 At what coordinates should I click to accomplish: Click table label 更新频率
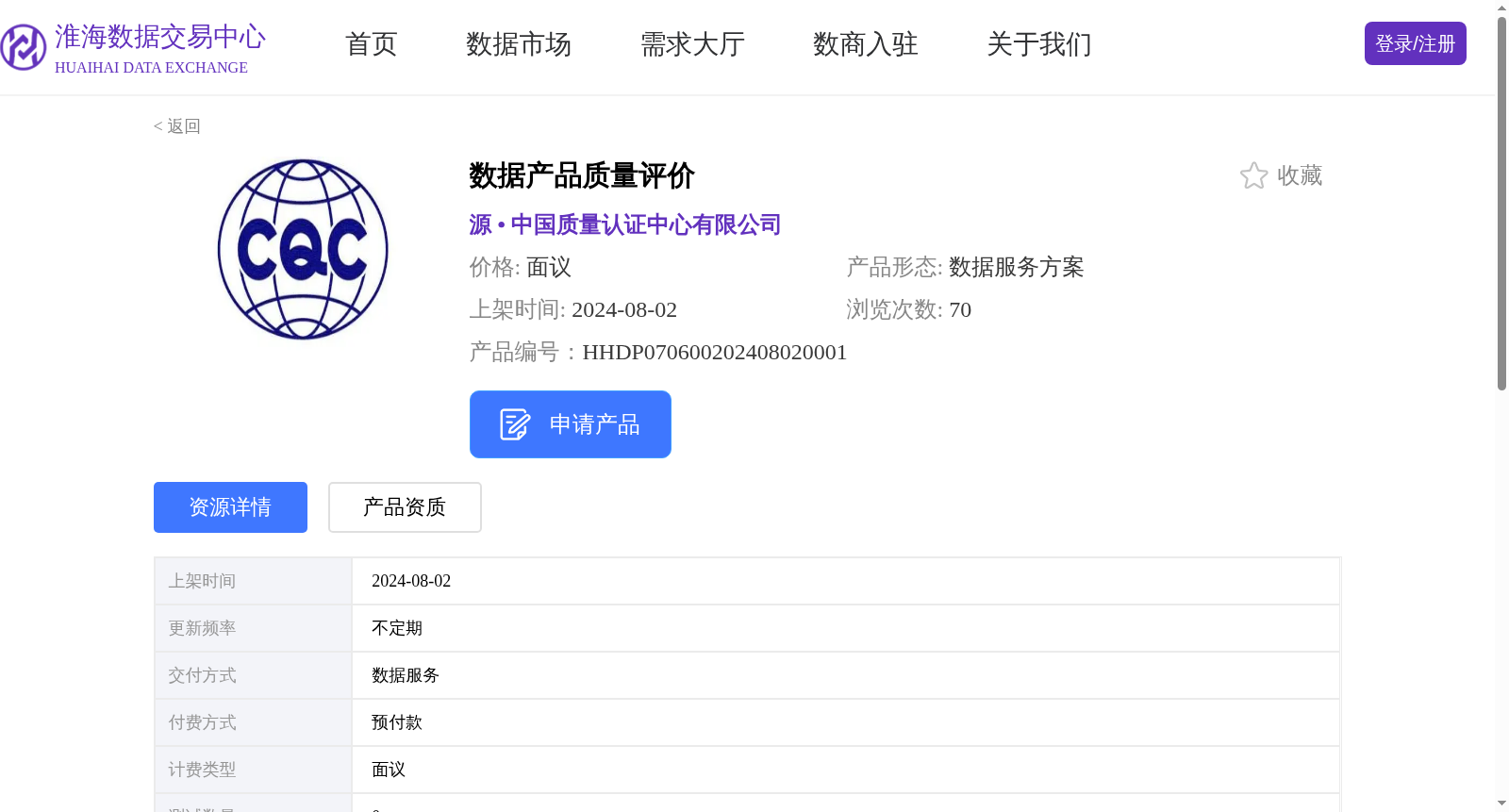tap(202, 628)
